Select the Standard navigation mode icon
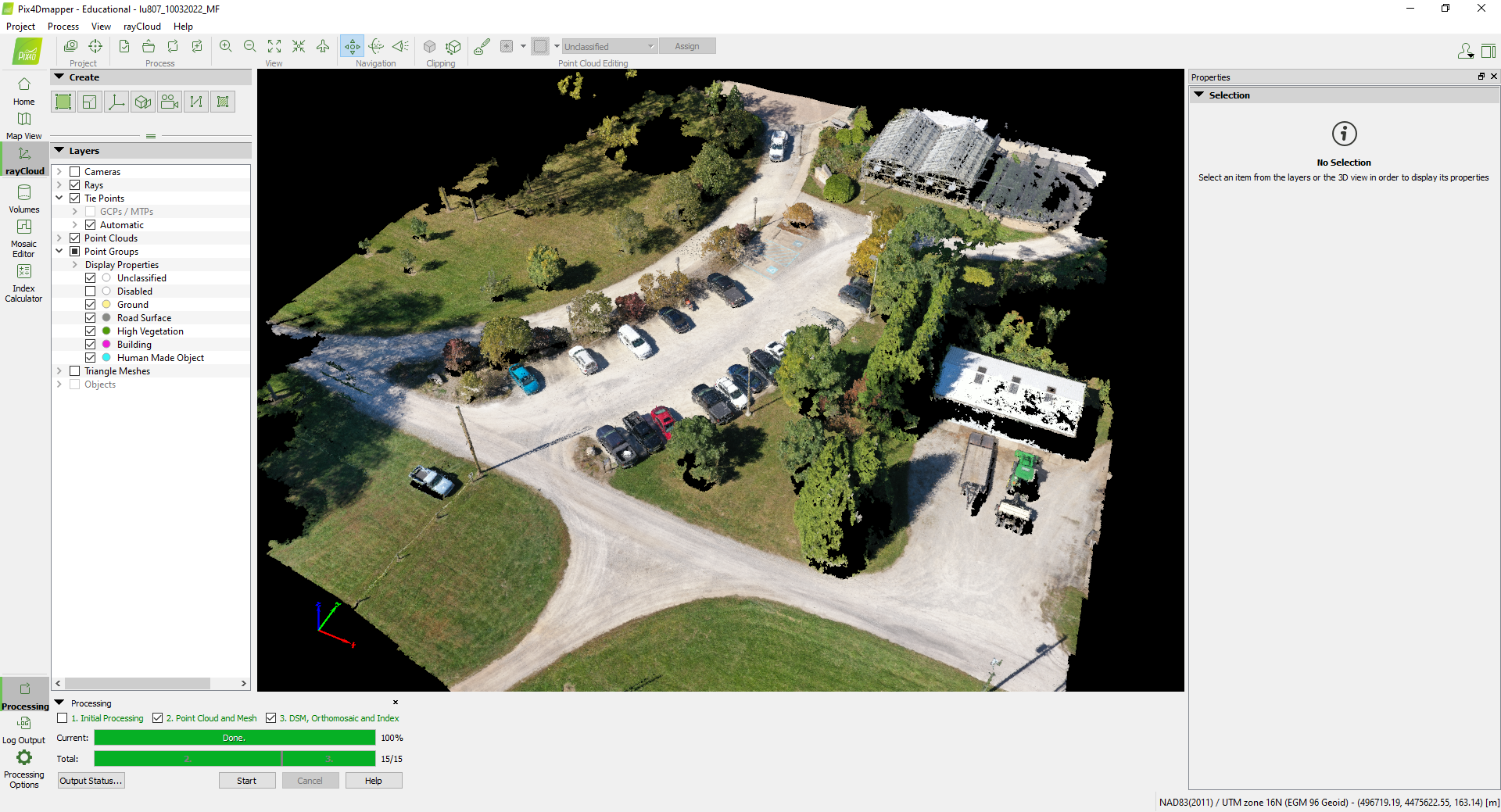This screenshot has height=812, width=1501. [x=353, y=46]
